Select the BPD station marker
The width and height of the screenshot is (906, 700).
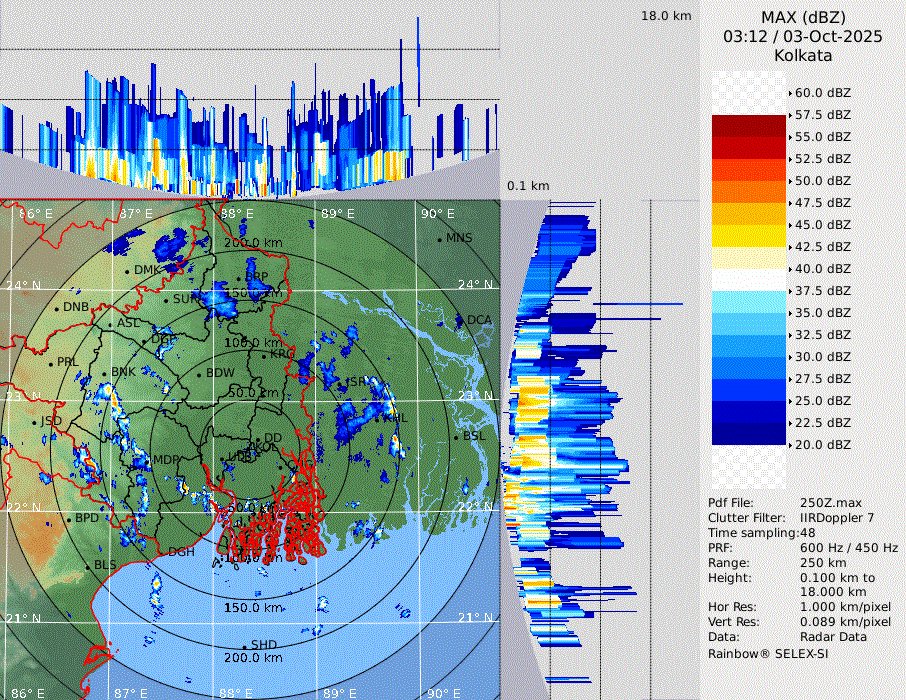(69, 519)
